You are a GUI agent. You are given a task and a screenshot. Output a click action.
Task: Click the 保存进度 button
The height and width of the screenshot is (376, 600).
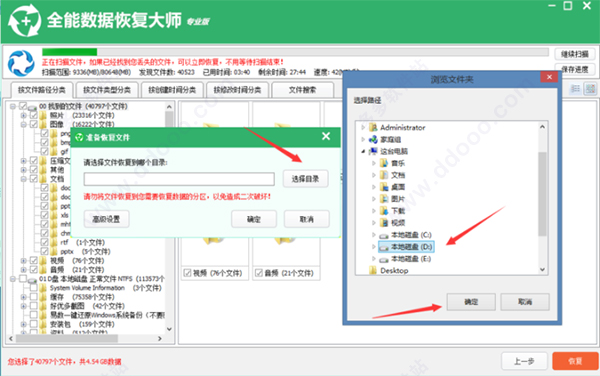[574, 69]
